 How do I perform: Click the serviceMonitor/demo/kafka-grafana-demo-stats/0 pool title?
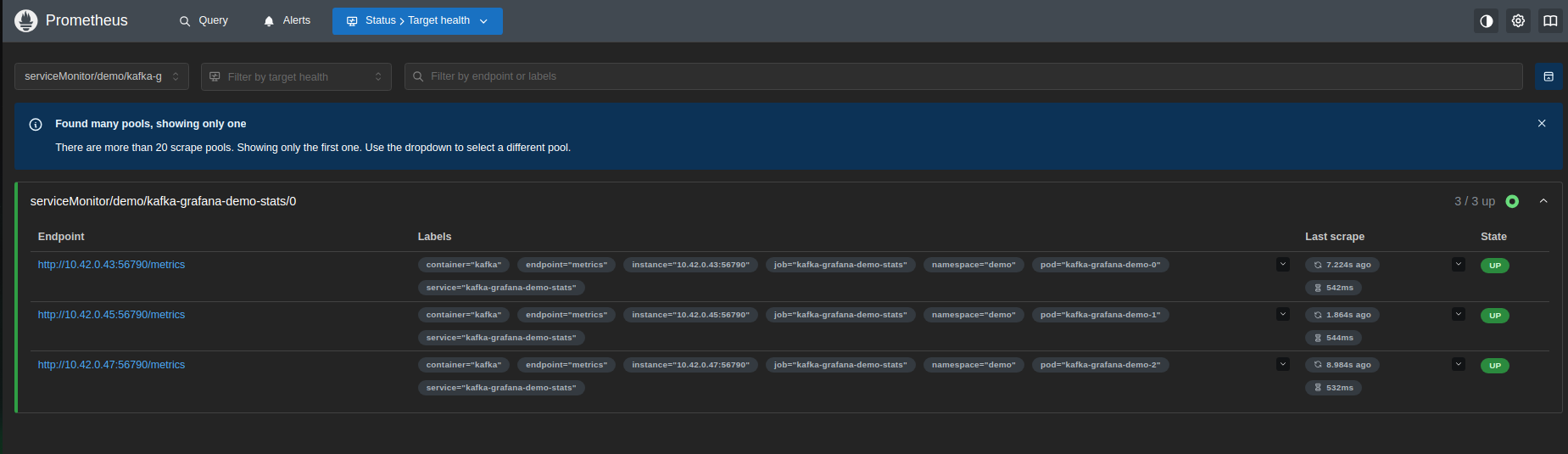pyautogui.click(x=163, y=201)
